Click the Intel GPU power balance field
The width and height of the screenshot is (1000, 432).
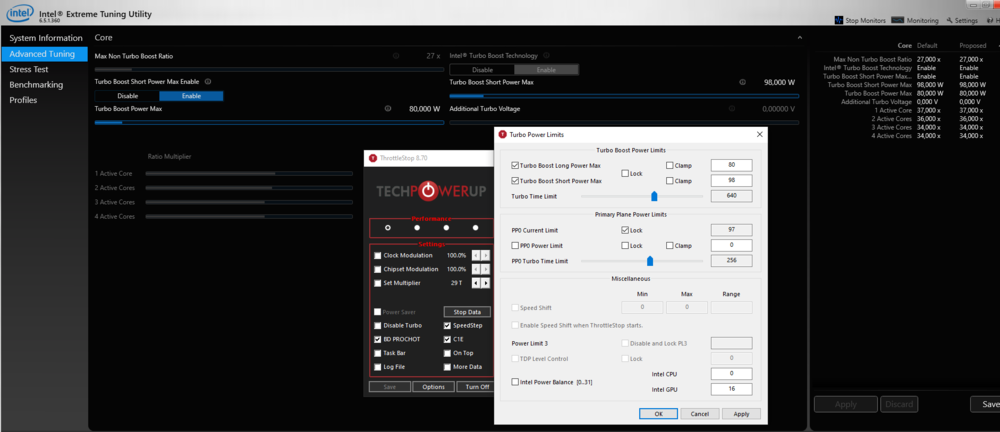(730, 388)
